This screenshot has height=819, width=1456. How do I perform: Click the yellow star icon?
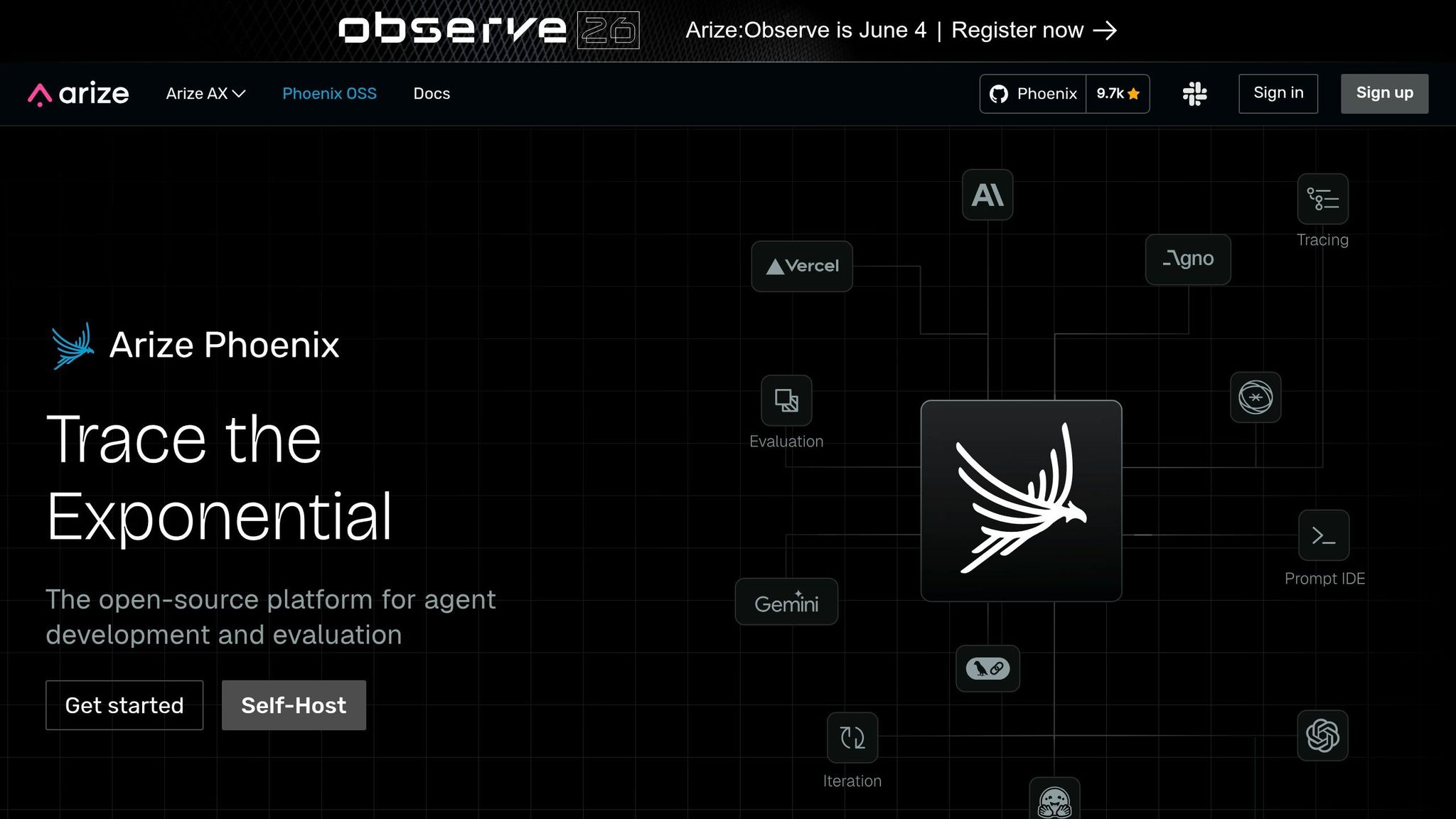(x=1134, y=94)
